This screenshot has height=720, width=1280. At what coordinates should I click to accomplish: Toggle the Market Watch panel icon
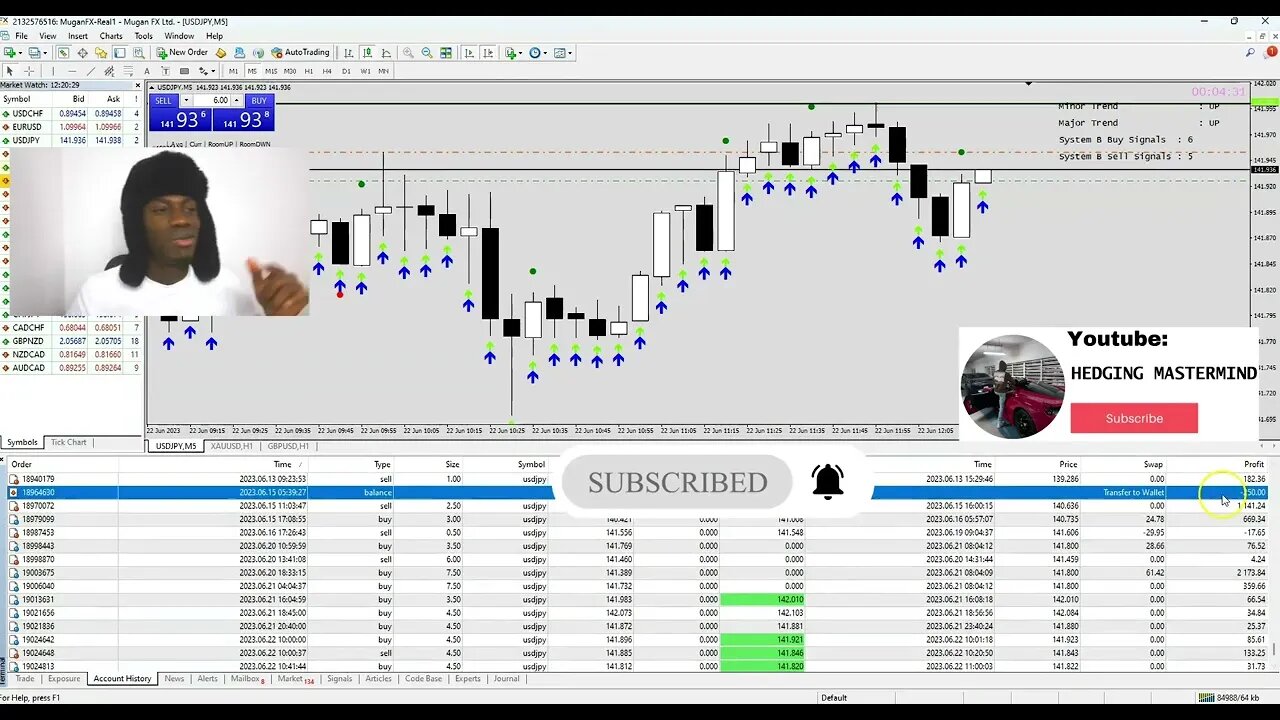[x=63, y=53]
